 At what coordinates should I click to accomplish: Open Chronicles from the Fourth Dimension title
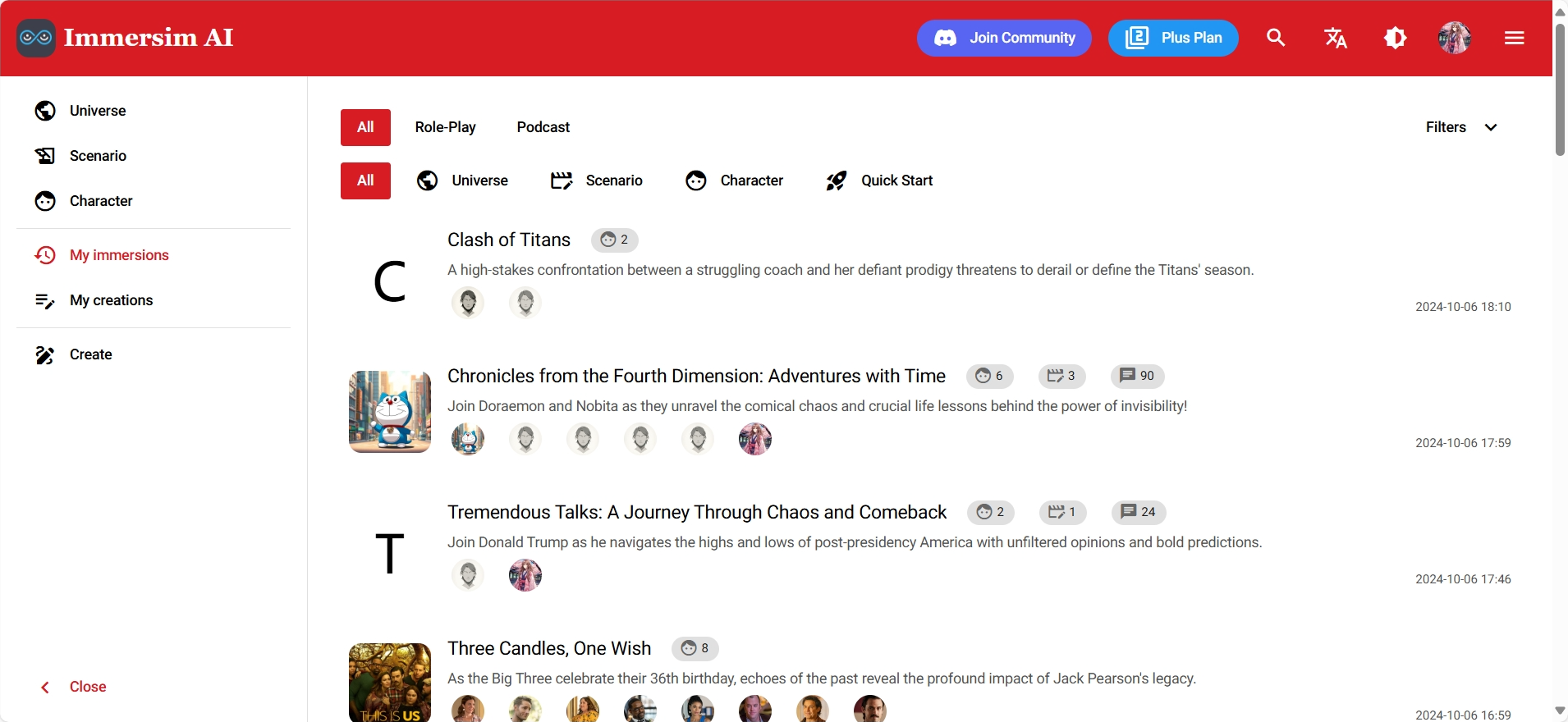696,376
